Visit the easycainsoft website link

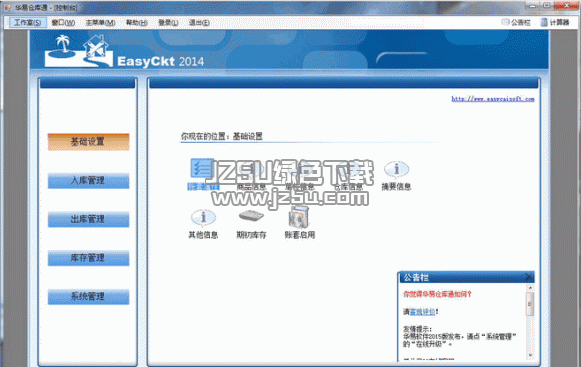(493, 99)
